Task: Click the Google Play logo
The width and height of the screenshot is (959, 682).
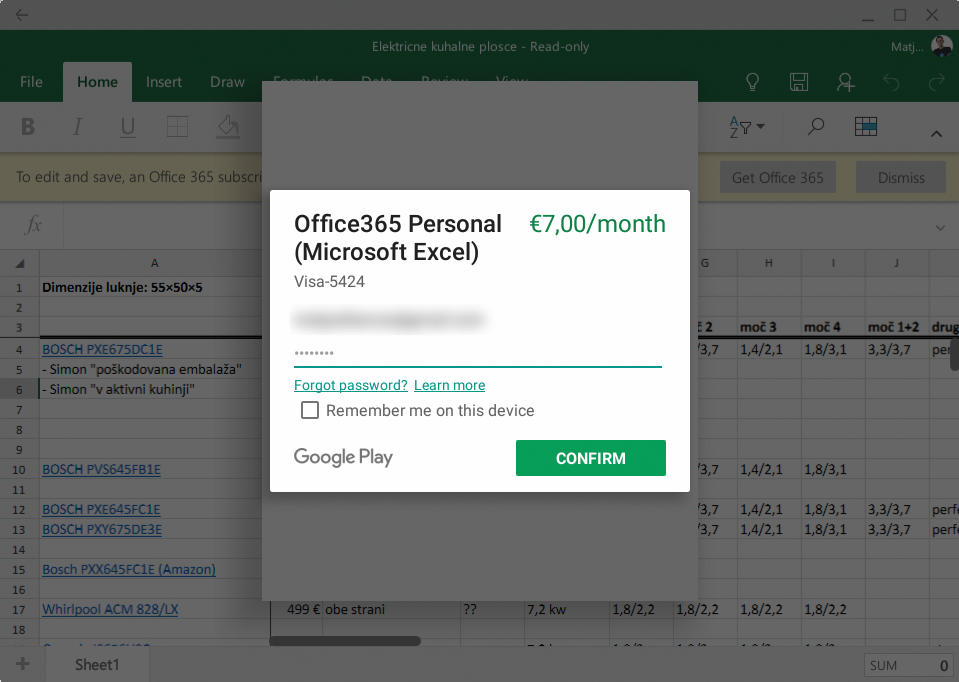Action: pyautogui.click(x=343, y=457)
